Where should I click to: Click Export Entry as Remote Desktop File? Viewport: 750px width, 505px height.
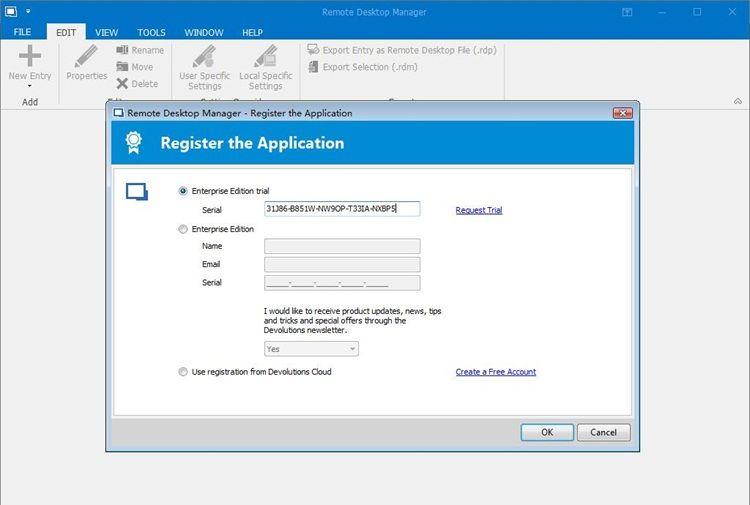(313, 50)
